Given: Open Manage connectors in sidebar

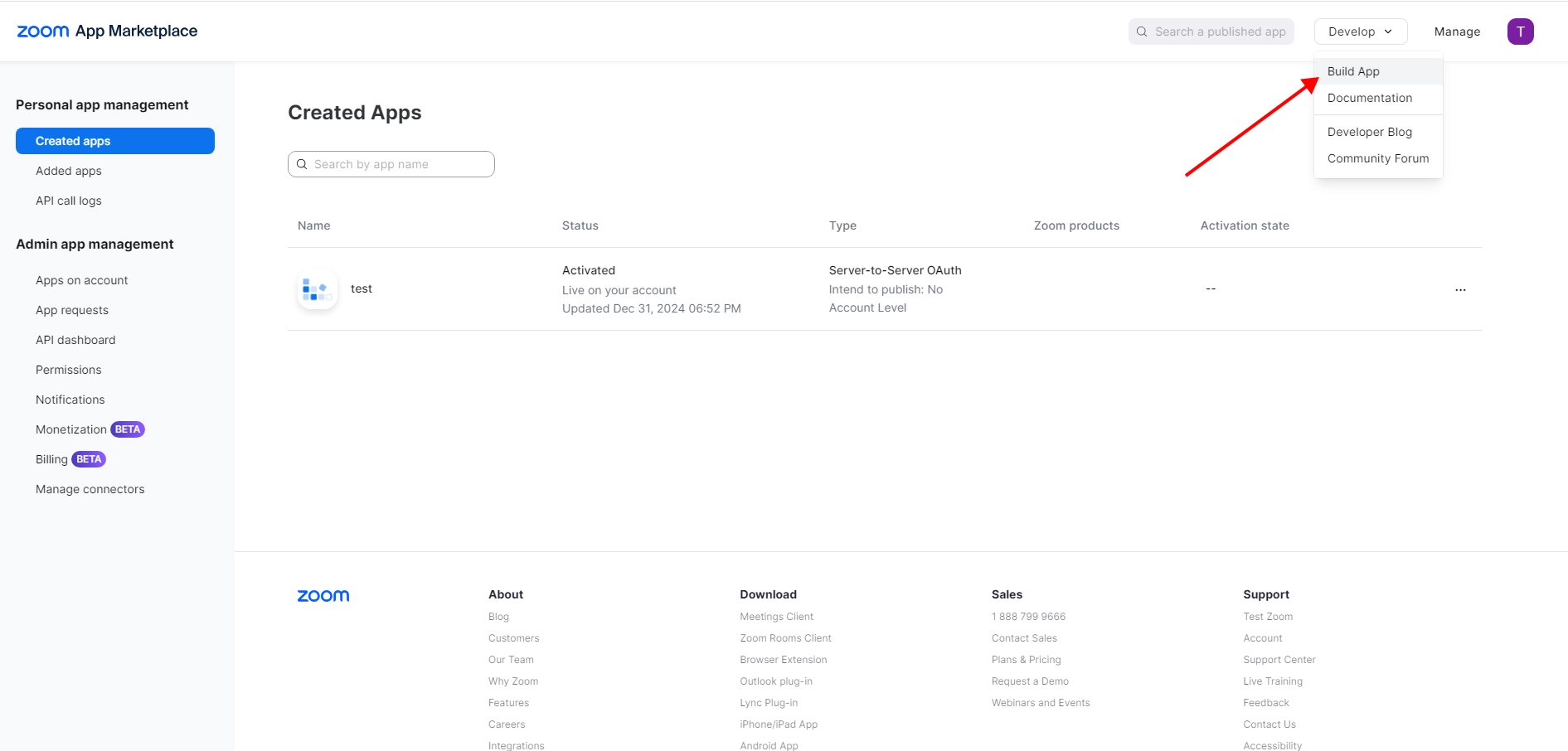Looking at the screenshot, I should (90, 489).
